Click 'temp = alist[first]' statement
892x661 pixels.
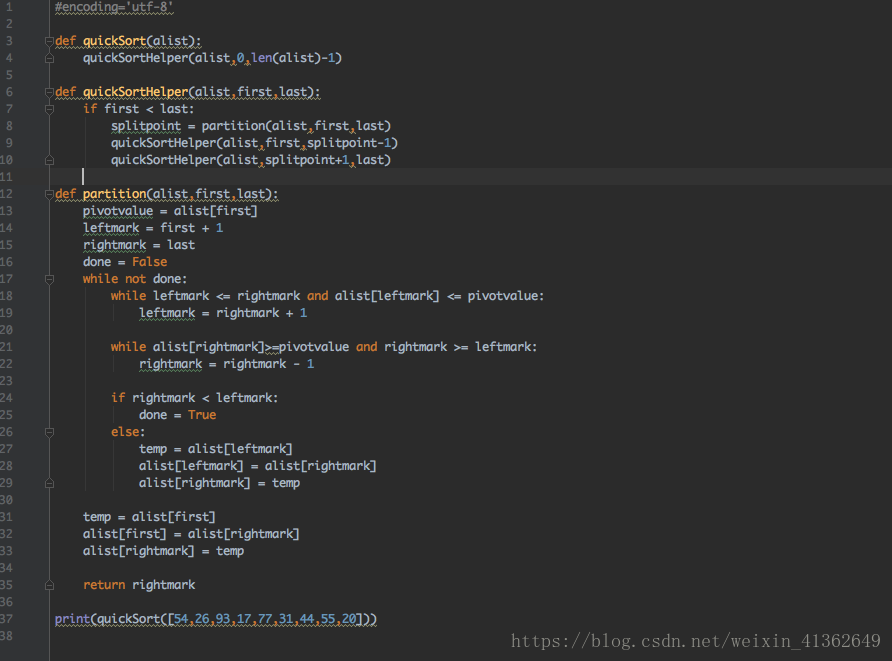tap(149, 517)
